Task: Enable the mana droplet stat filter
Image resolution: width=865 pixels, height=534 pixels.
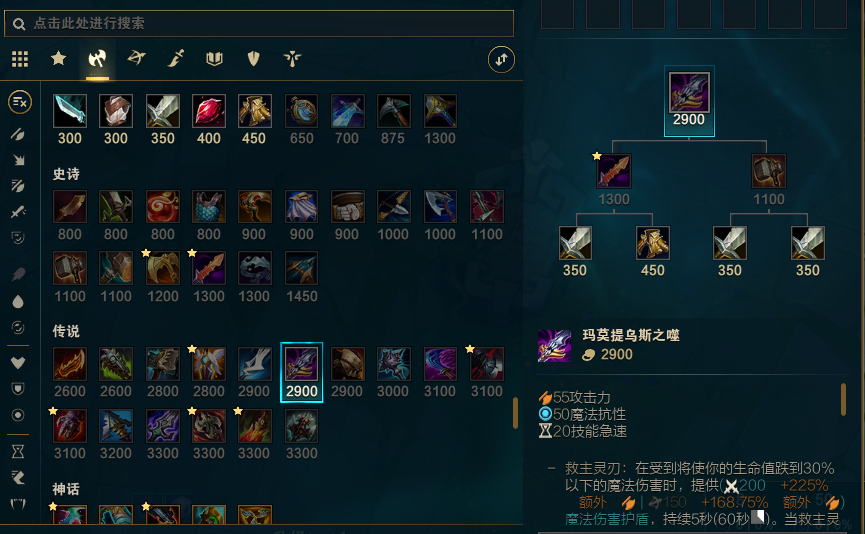Action: [18, 301]
